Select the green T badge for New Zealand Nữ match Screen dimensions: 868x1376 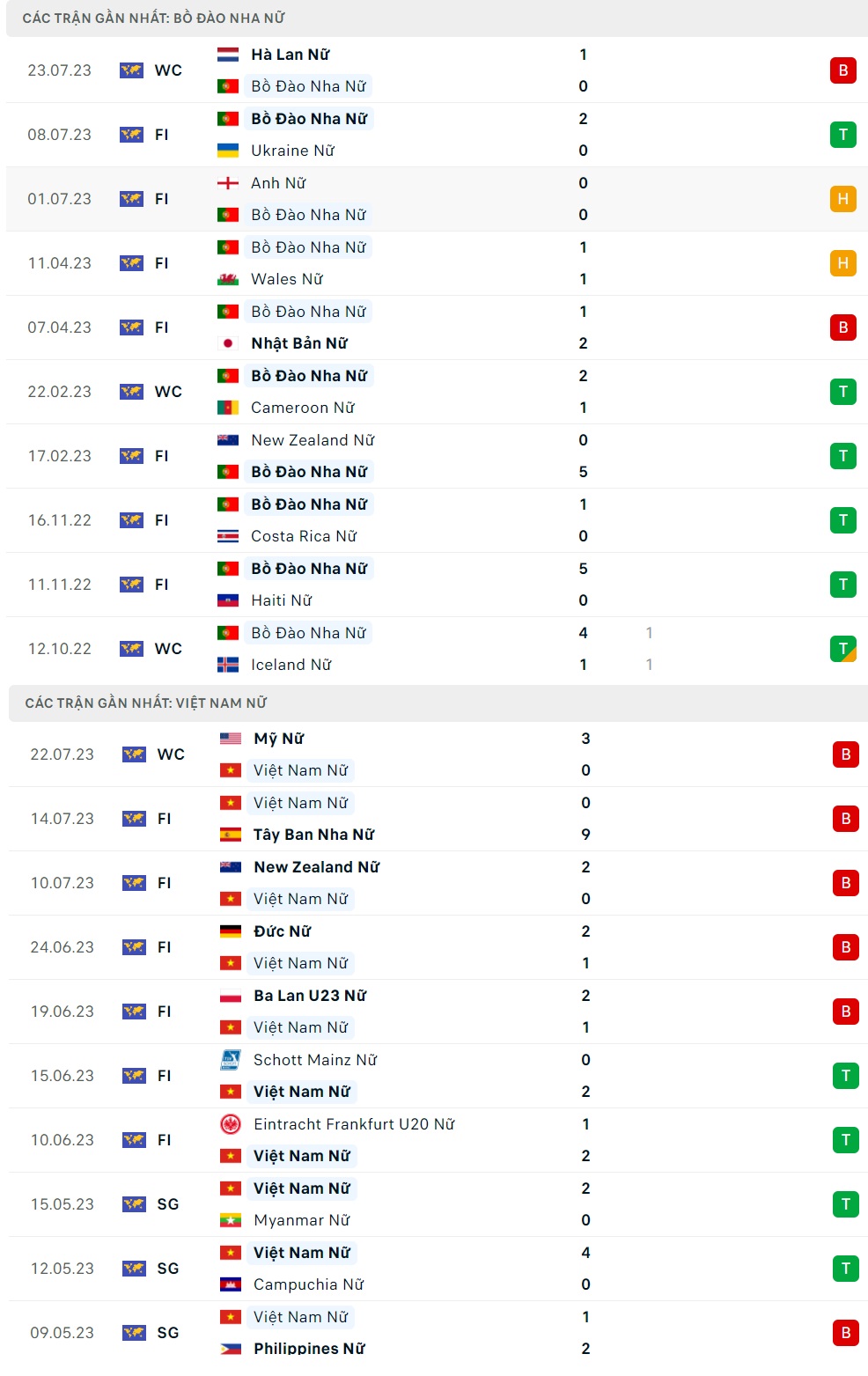pyautogui.click(x=844, y=456)
